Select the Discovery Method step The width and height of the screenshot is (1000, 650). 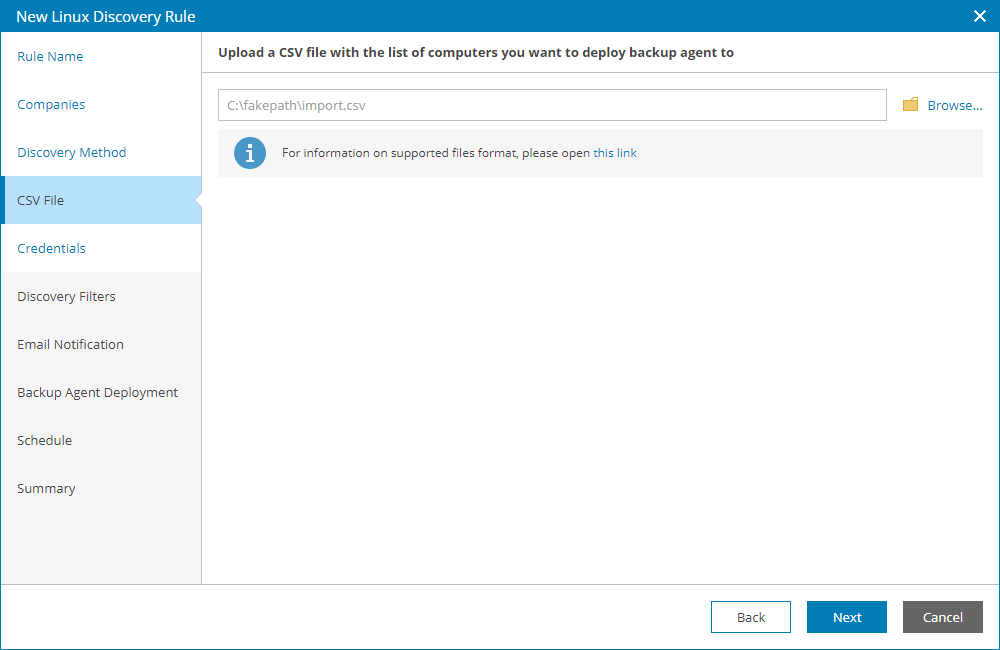tap(71, 152)
